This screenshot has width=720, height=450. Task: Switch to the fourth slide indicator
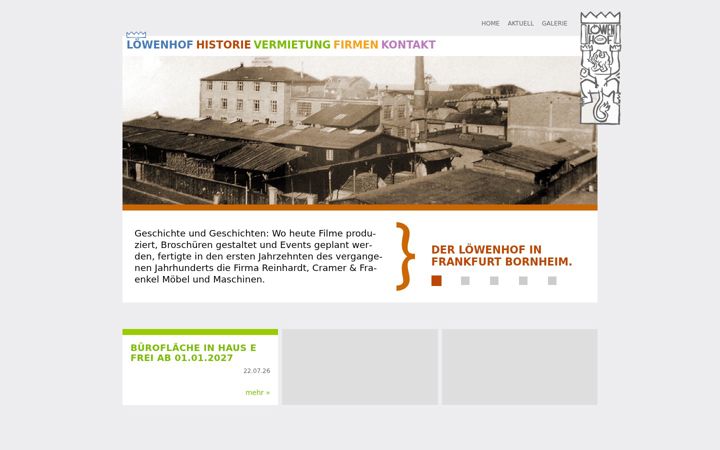point(523,281)
